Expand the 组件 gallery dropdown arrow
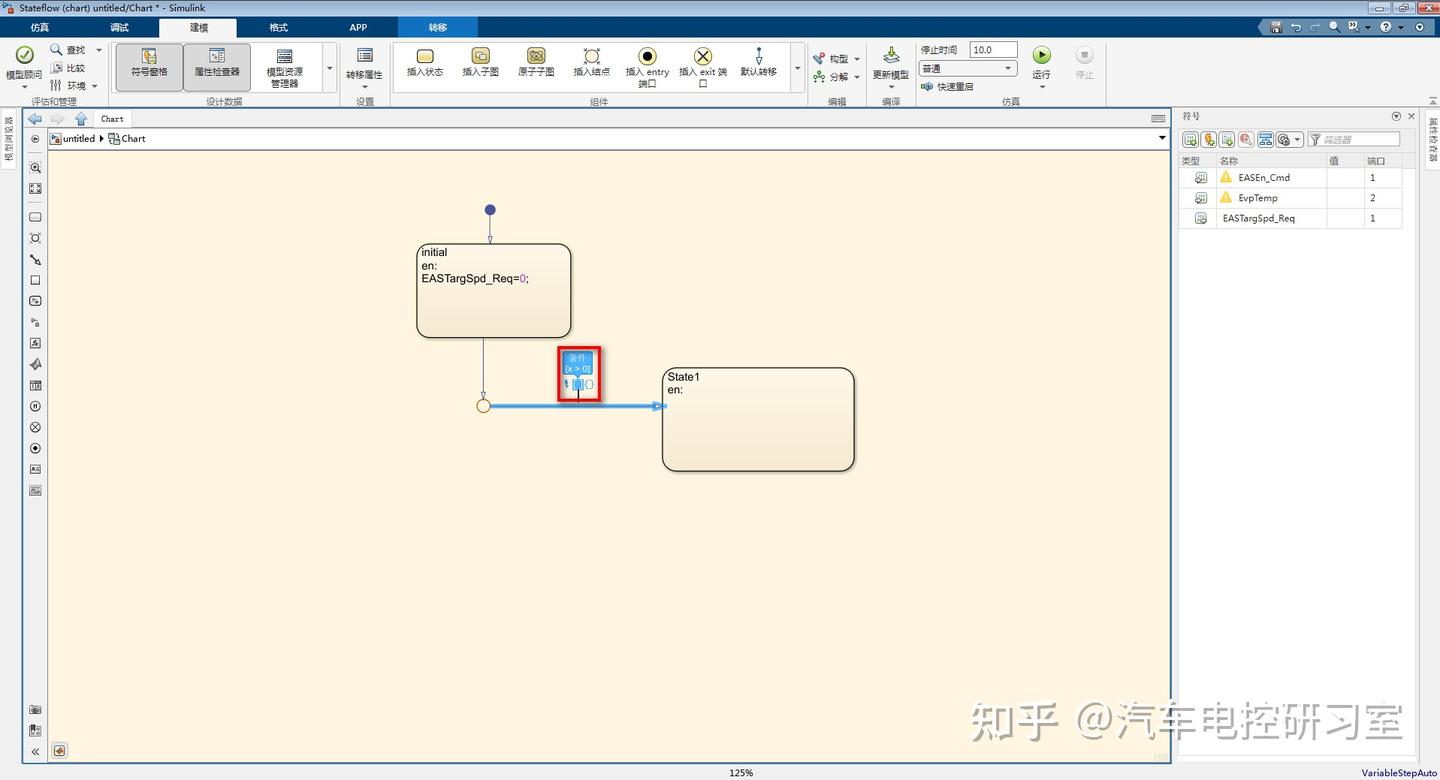 797,68
